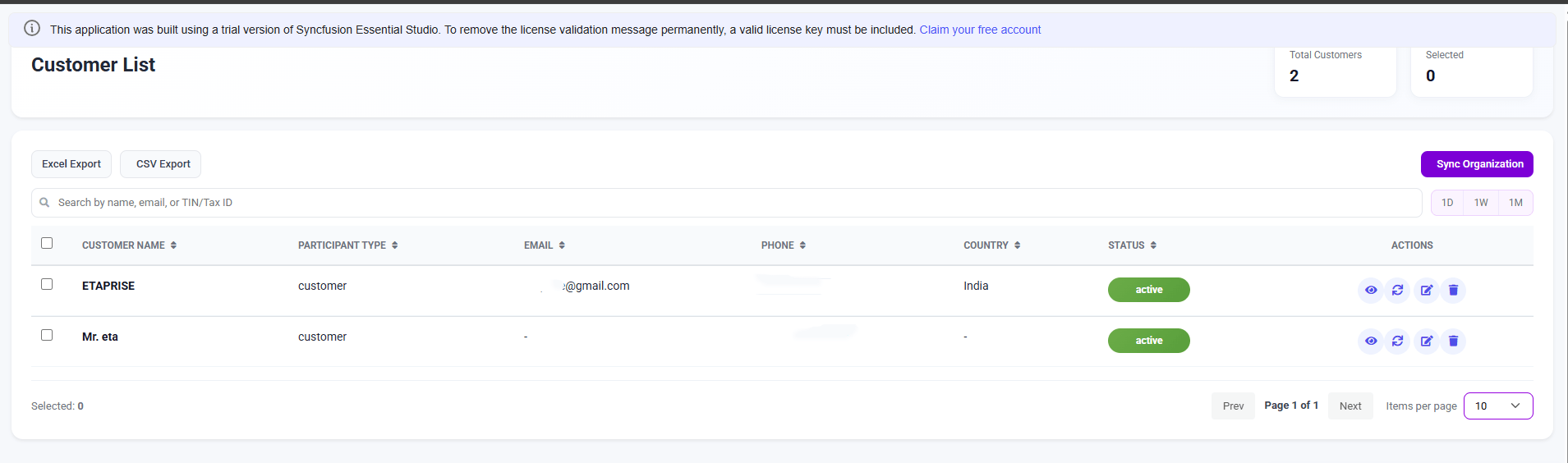This screenshot has width=1568, height=463.
Task: Focus the customer search input field
Action: click(727, 203)
